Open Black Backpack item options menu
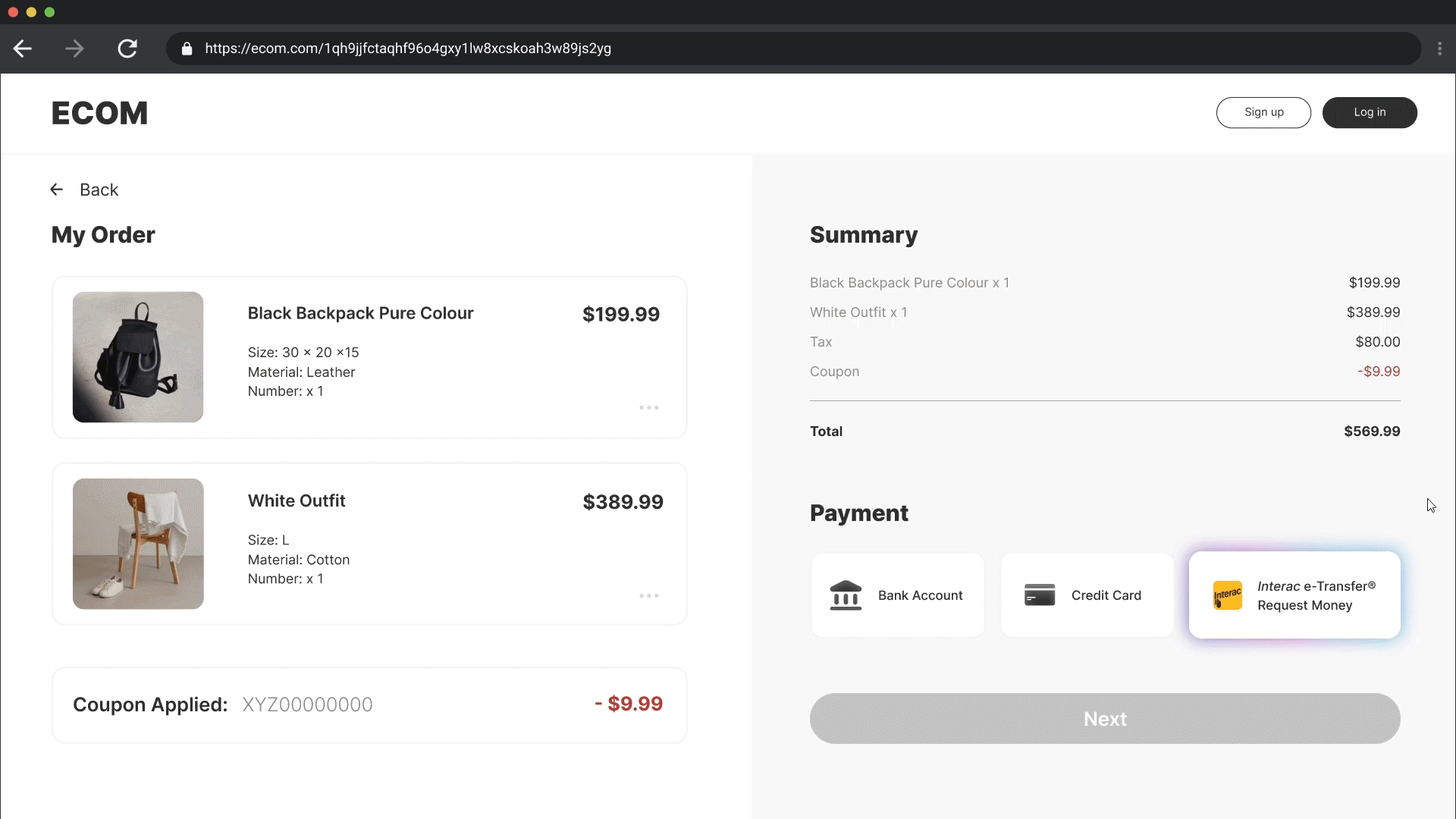Viewport: 1456px width, 819px height. tap(648, 408)
